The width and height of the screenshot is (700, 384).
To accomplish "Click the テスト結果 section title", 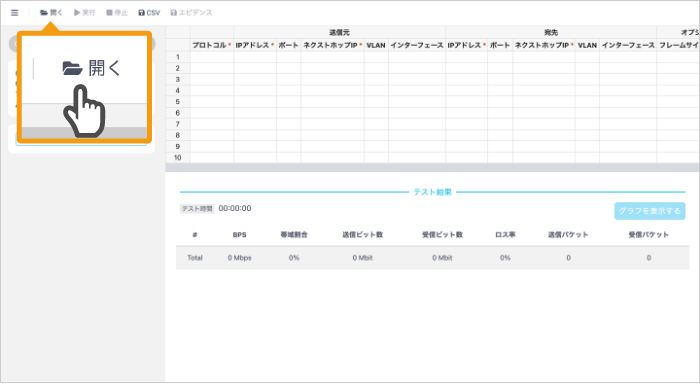I will pyautogui.click(x=432, y=192).
